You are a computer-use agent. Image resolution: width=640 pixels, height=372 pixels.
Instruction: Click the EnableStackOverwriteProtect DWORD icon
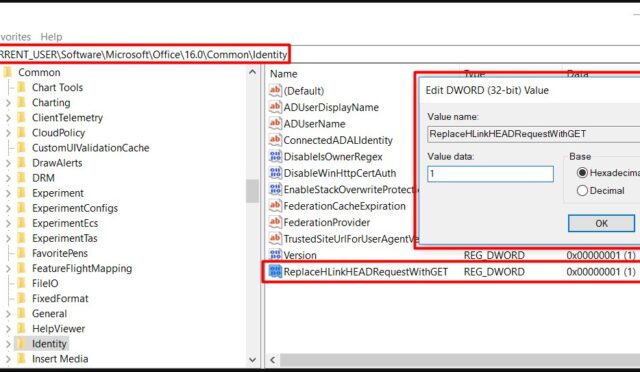(x=275, y=189)
